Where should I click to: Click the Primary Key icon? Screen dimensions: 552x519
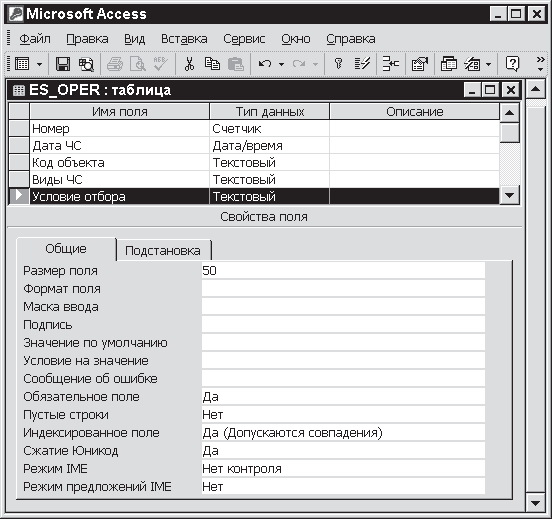click(x=338, y=64)
